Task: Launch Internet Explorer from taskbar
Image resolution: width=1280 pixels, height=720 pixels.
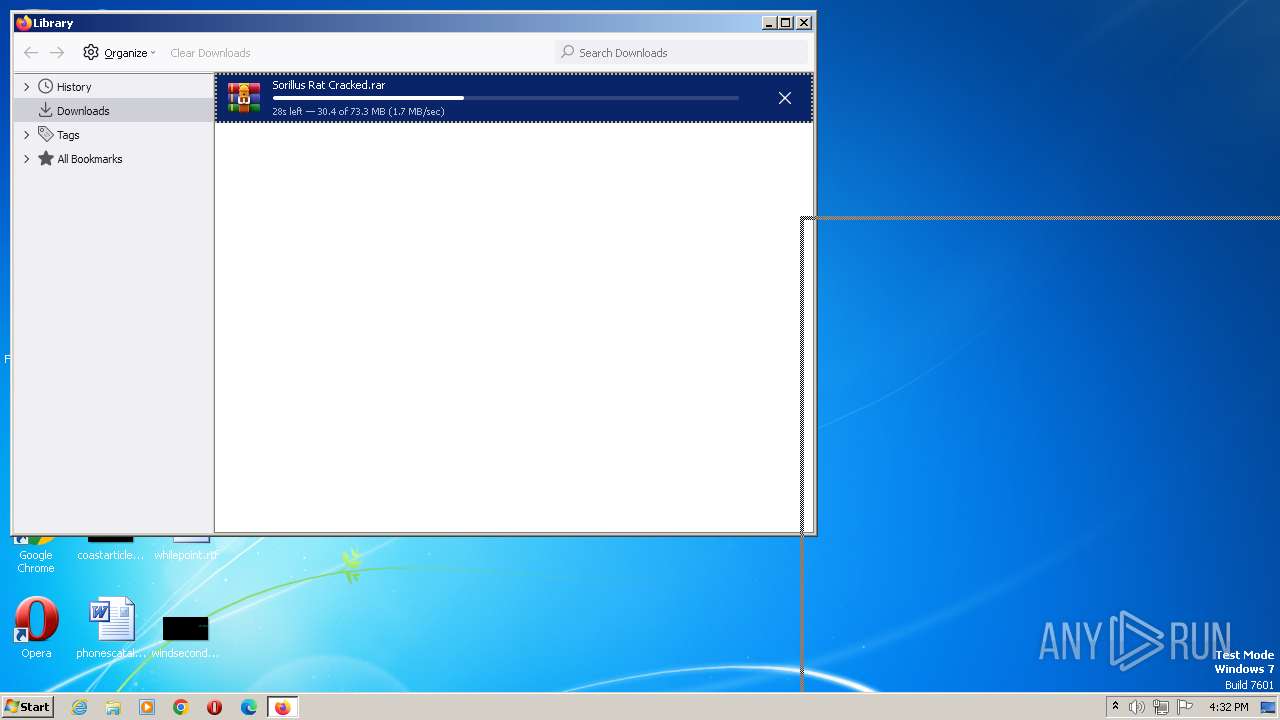Action: point(79,707)
